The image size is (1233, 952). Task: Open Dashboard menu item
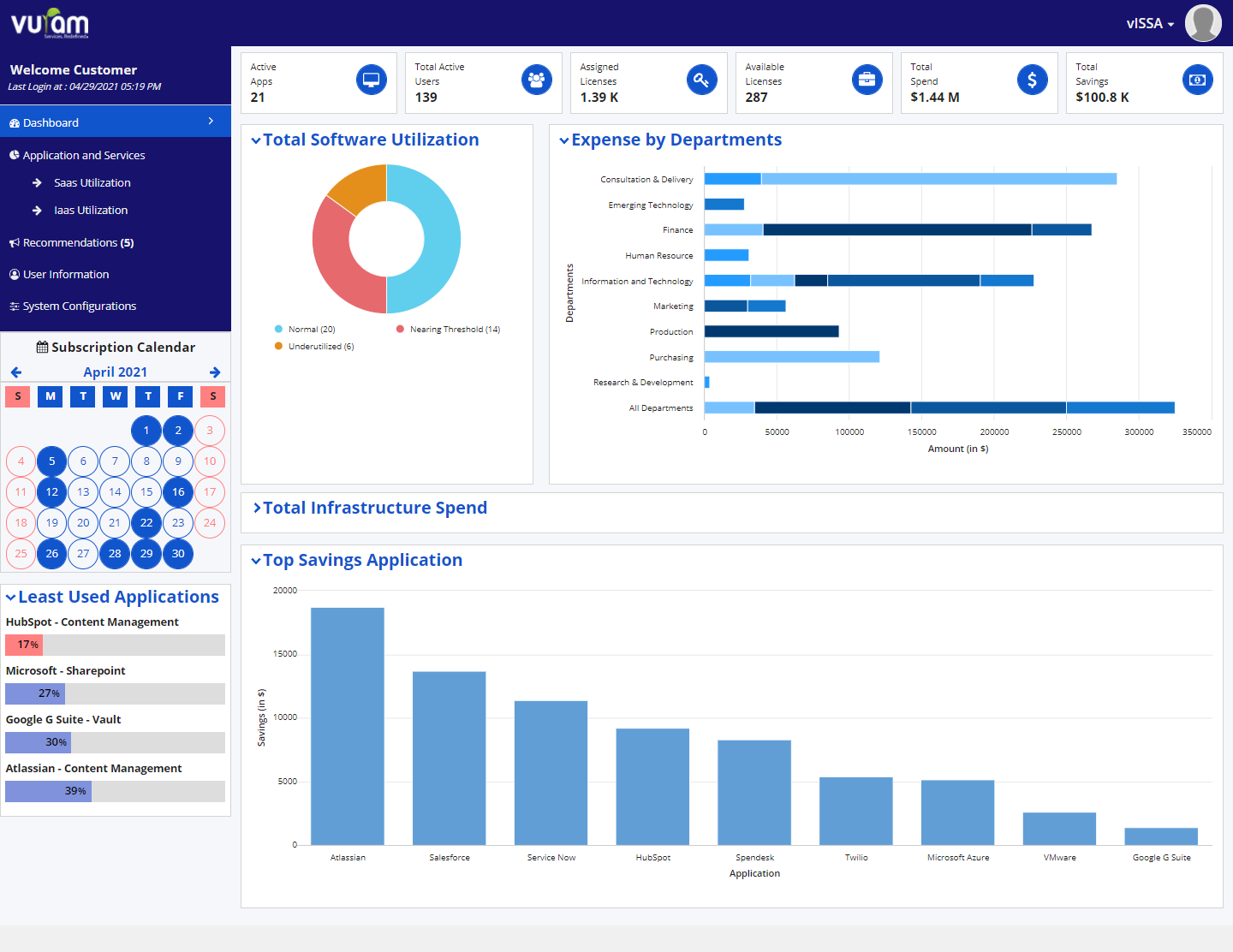[x=116, y=122]
